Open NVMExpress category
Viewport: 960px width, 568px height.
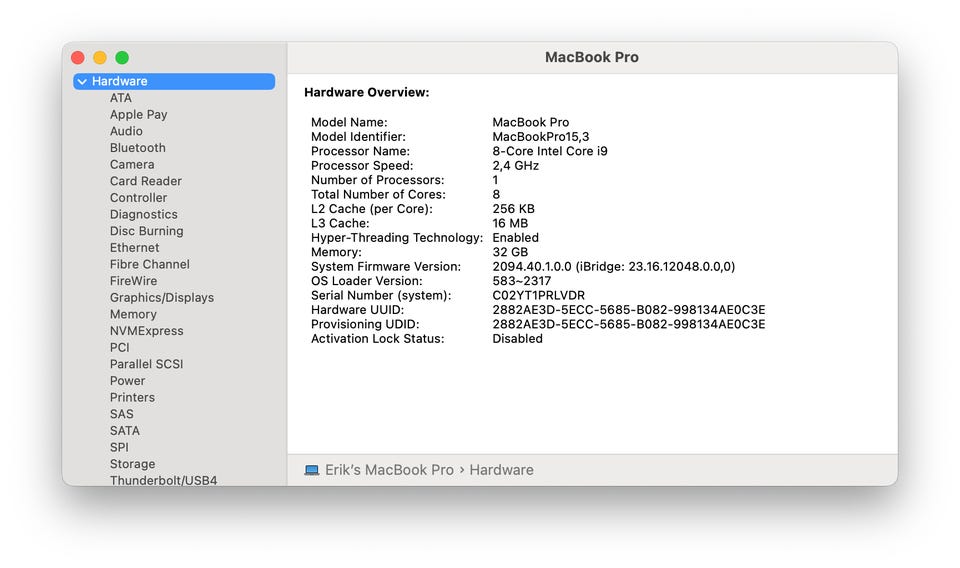pos(146,331)
